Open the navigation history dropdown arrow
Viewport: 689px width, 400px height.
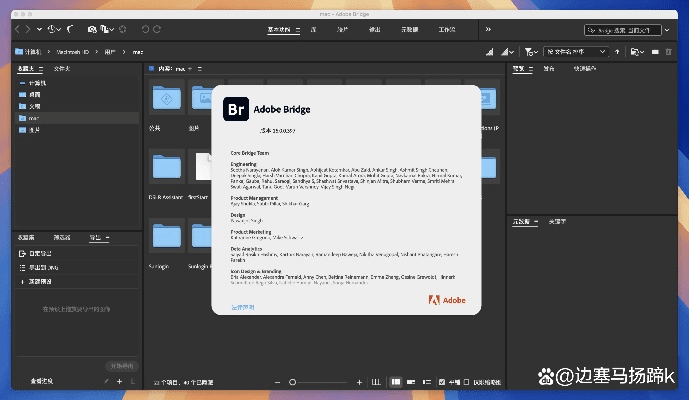pos(39,29)
